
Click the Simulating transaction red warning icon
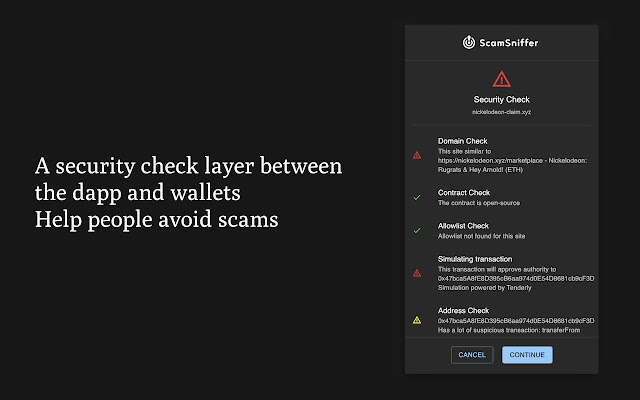click(x=417, y=273)
